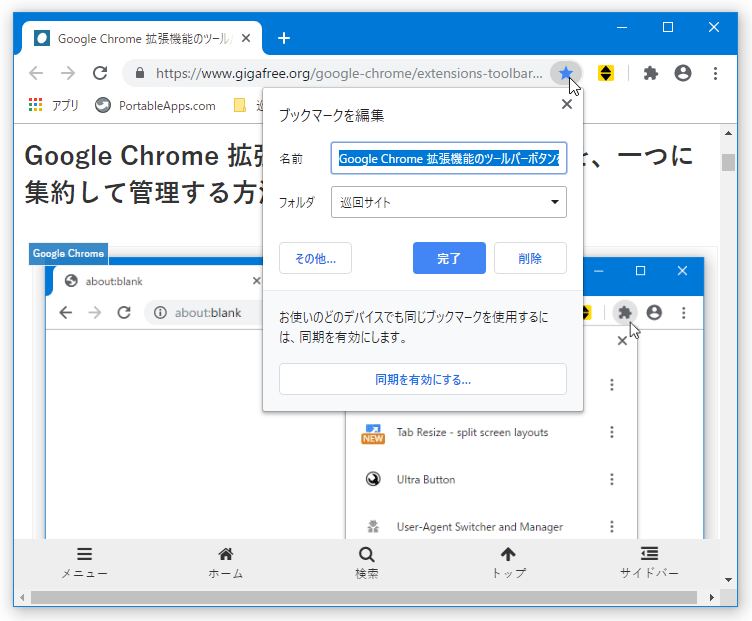Open the Extensions puzzle piece menu
Image resolution: width=752 pixels, height=621 pixels.
pos(650,73)
